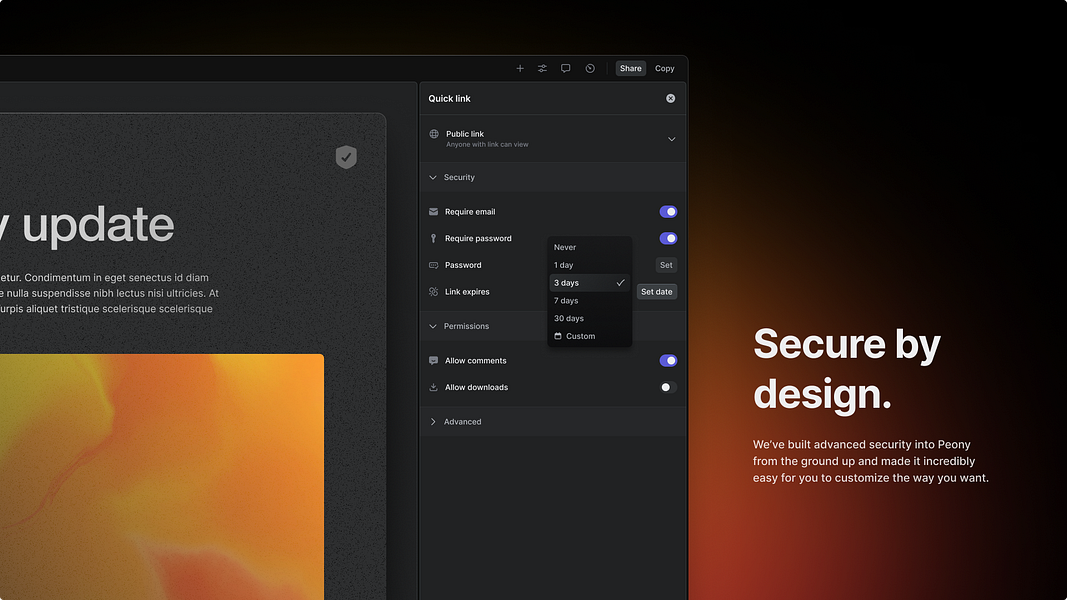Image resolution: width=1067 pixels, height=600 pixels.
Task: Click the calendar icon beside Custom
Action: pos(558,336)
